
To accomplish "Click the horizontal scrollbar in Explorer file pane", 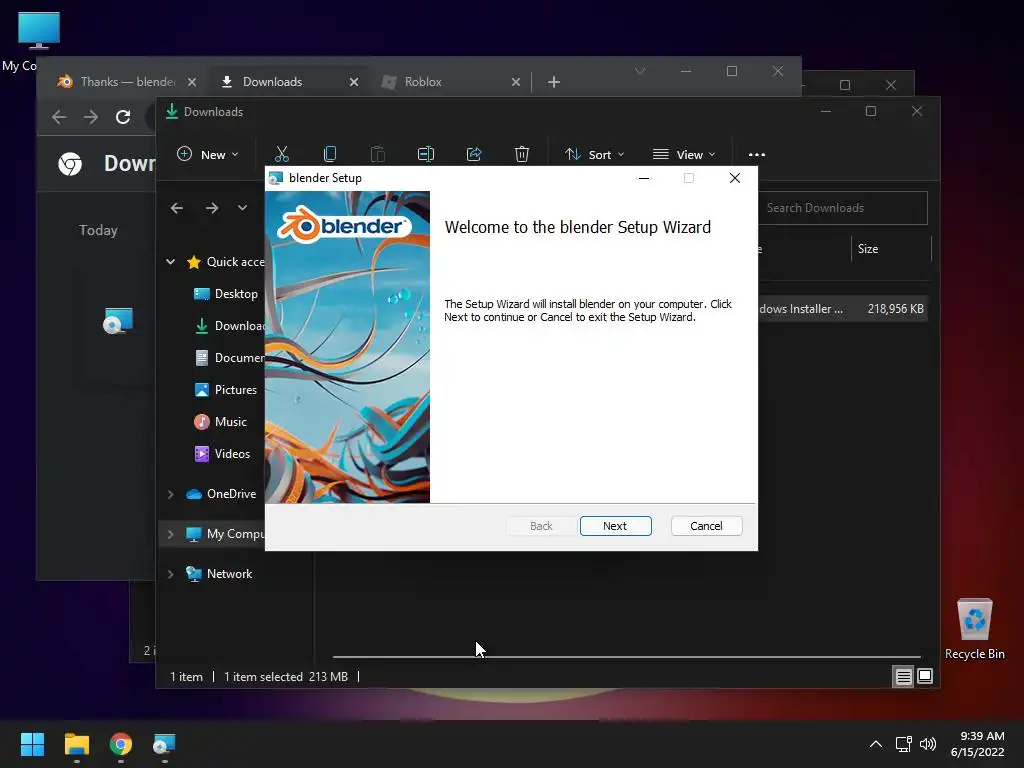I will coord(626,656).
